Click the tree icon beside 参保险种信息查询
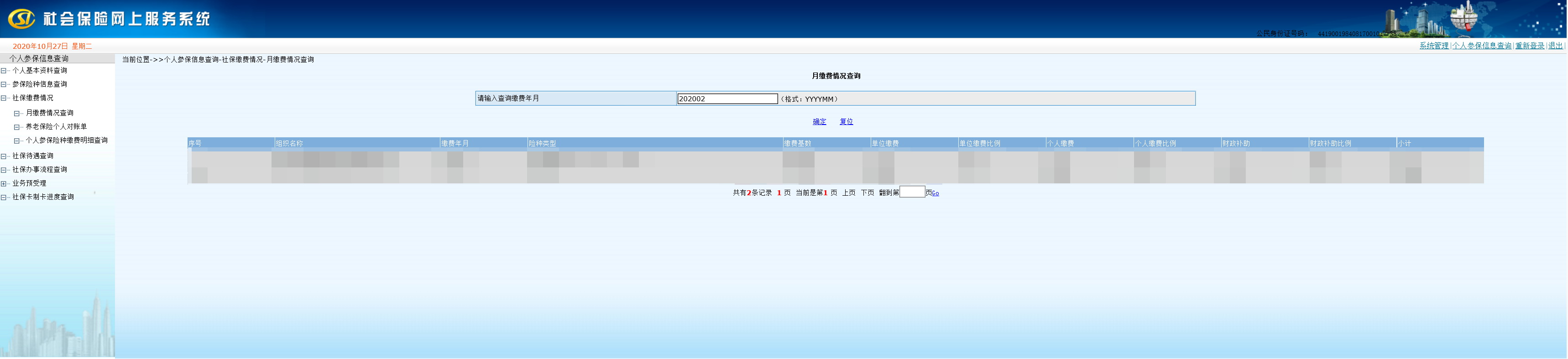 coord(4,84)
